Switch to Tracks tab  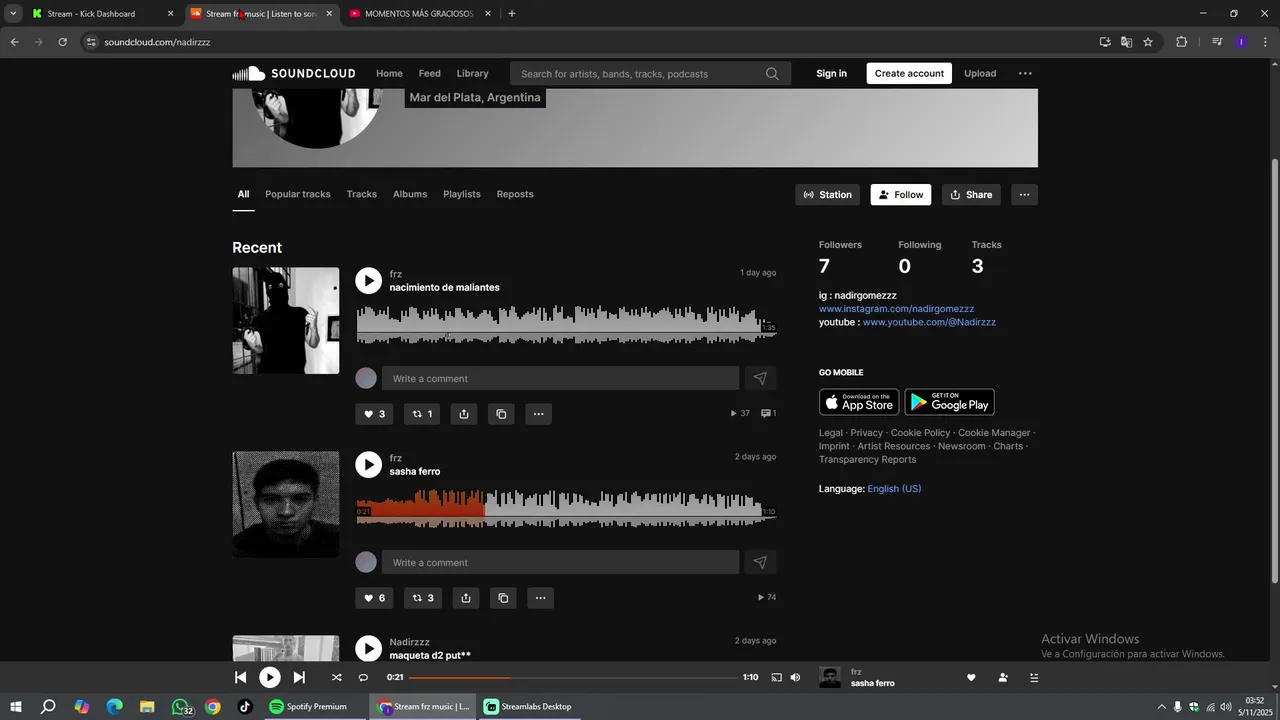(362, 194)
